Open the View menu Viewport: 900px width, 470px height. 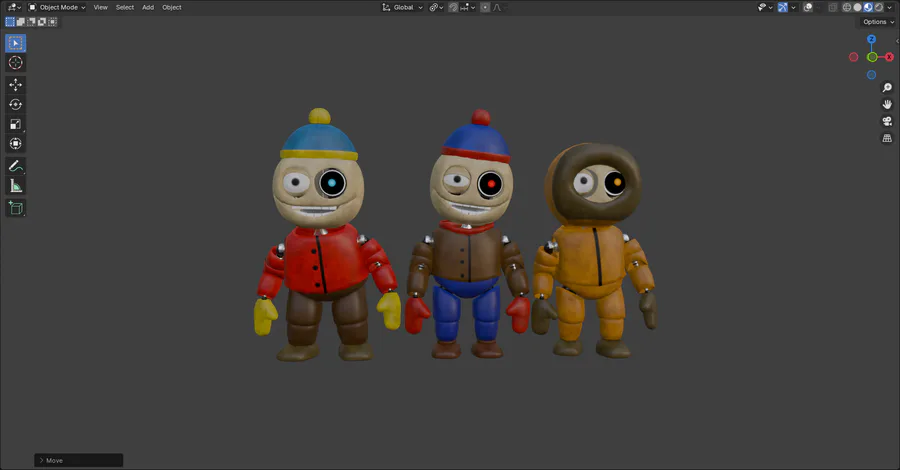(x=100, y=7)
